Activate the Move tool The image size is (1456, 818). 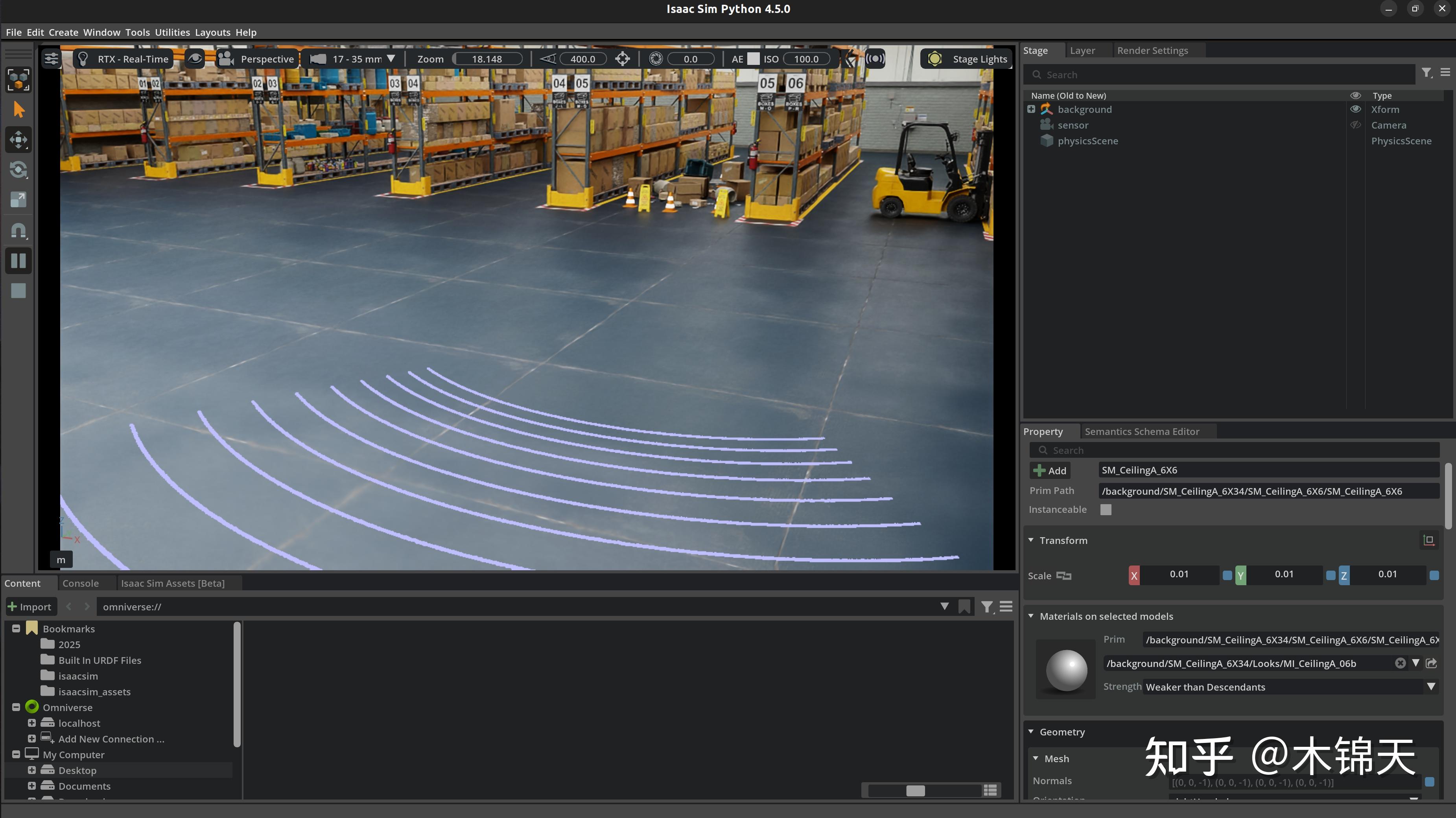[18, 140]
